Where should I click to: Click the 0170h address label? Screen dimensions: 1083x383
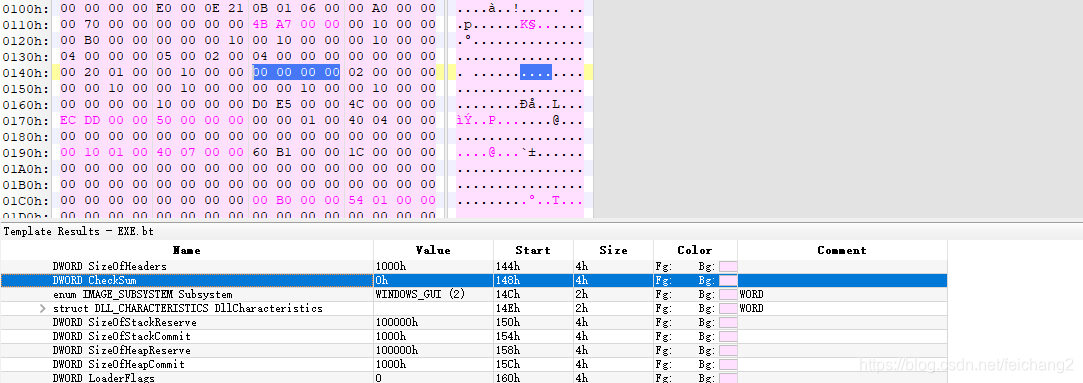[26, 120]
